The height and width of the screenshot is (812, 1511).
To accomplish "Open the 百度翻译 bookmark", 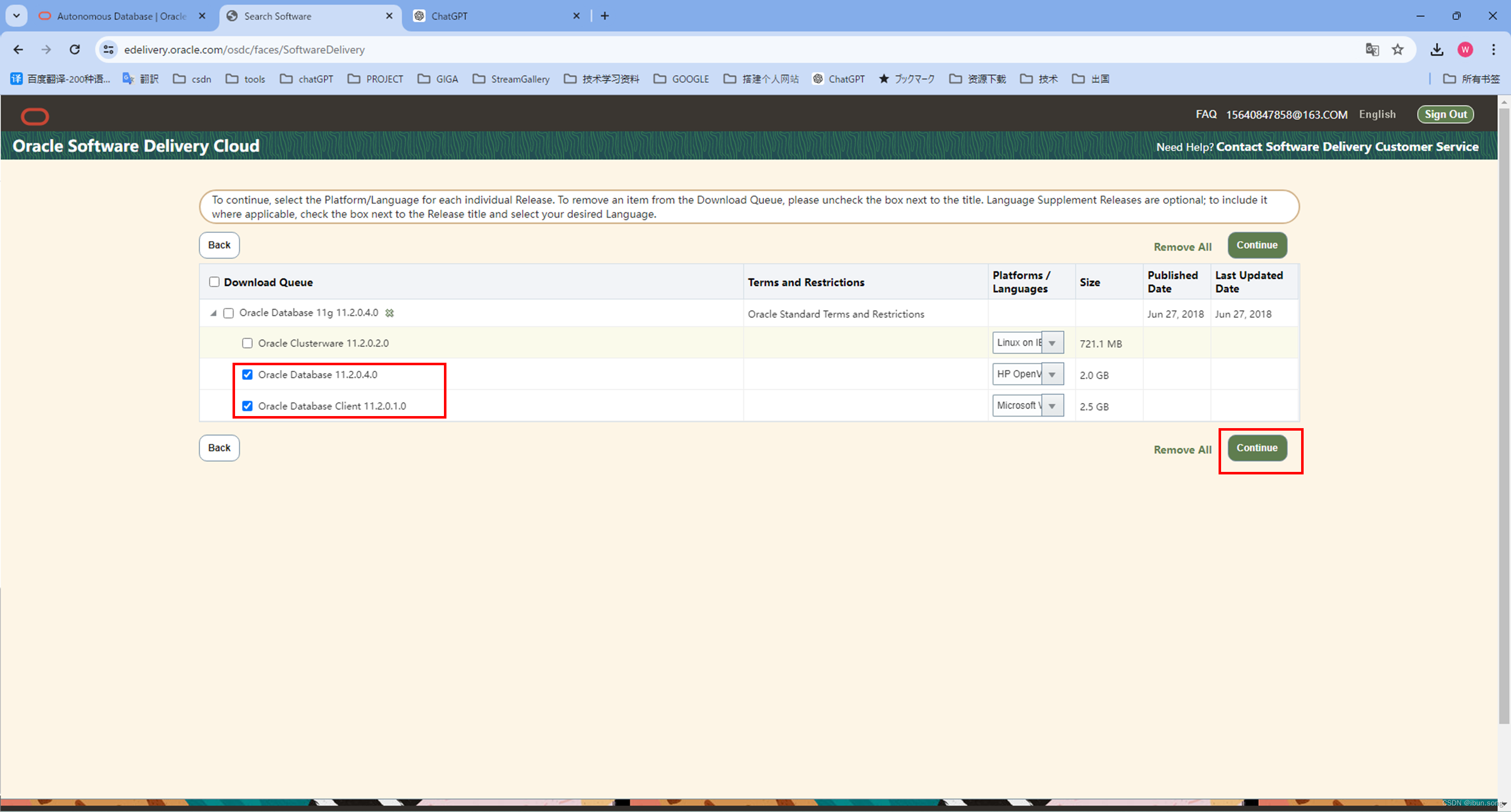I will click(60, 78).
